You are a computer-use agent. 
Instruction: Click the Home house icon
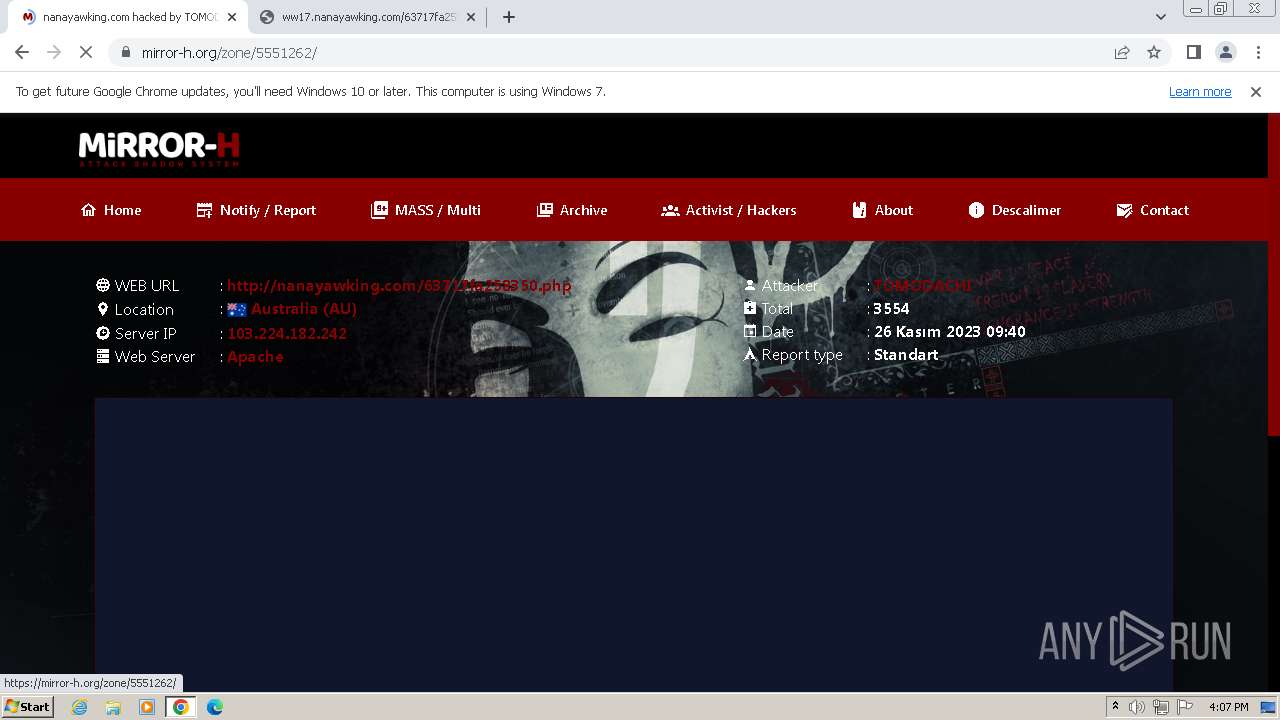[89, 210]
